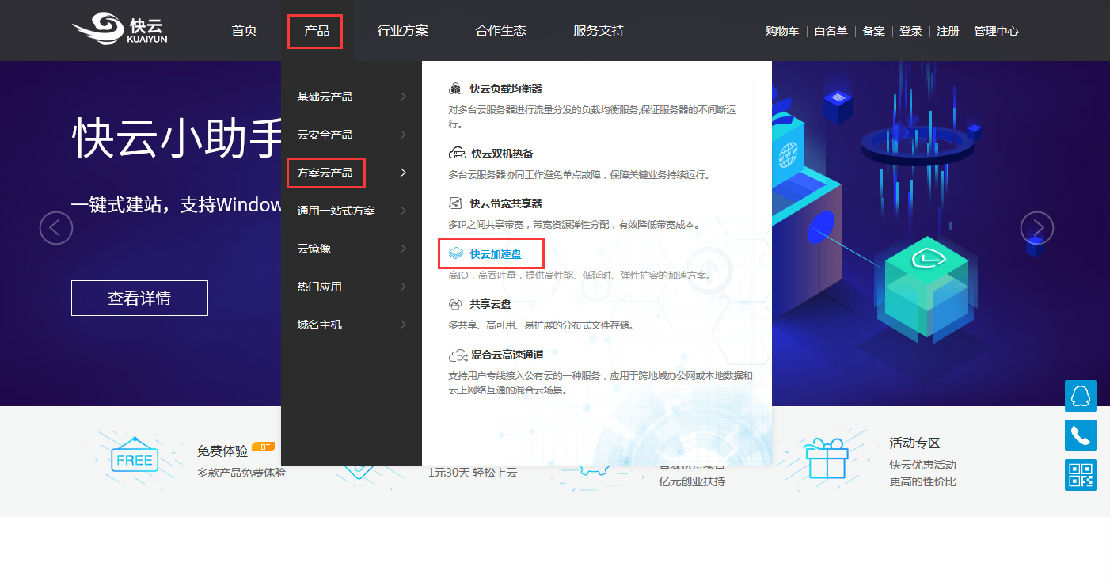The image size is (1110, 585).
Task: Click the phone contact icon on right sidebar
Action: tap(1080, 435)
